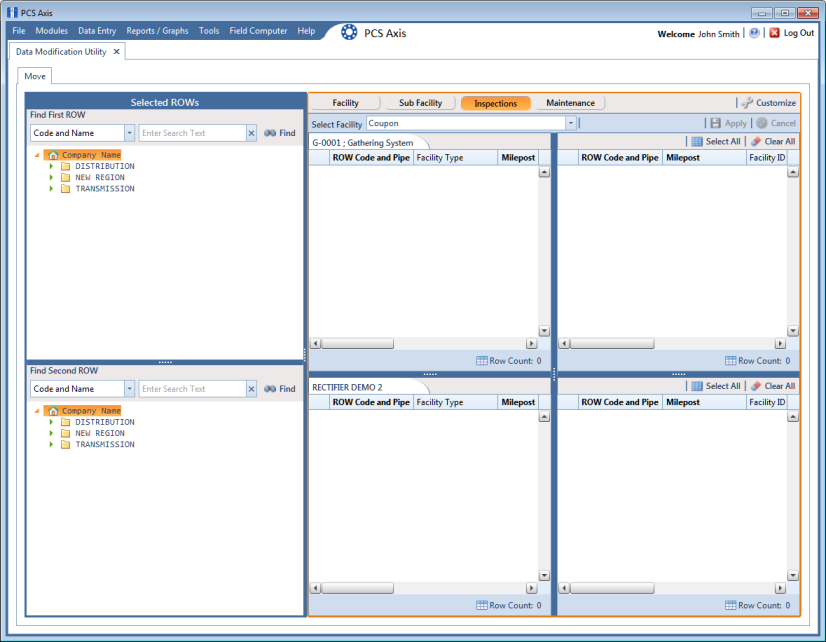The image size is (826, 642).
Task: Select the G-0001 ; Gathering System tab
Action: [x=362, y=143]
